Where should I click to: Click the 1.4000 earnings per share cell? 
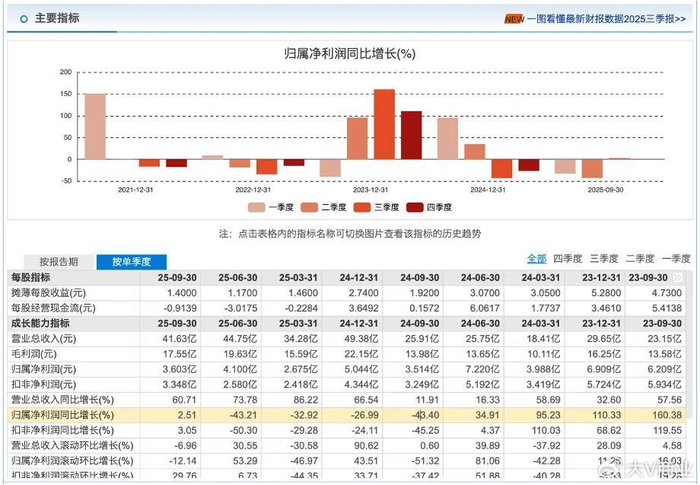click(182, 293)
